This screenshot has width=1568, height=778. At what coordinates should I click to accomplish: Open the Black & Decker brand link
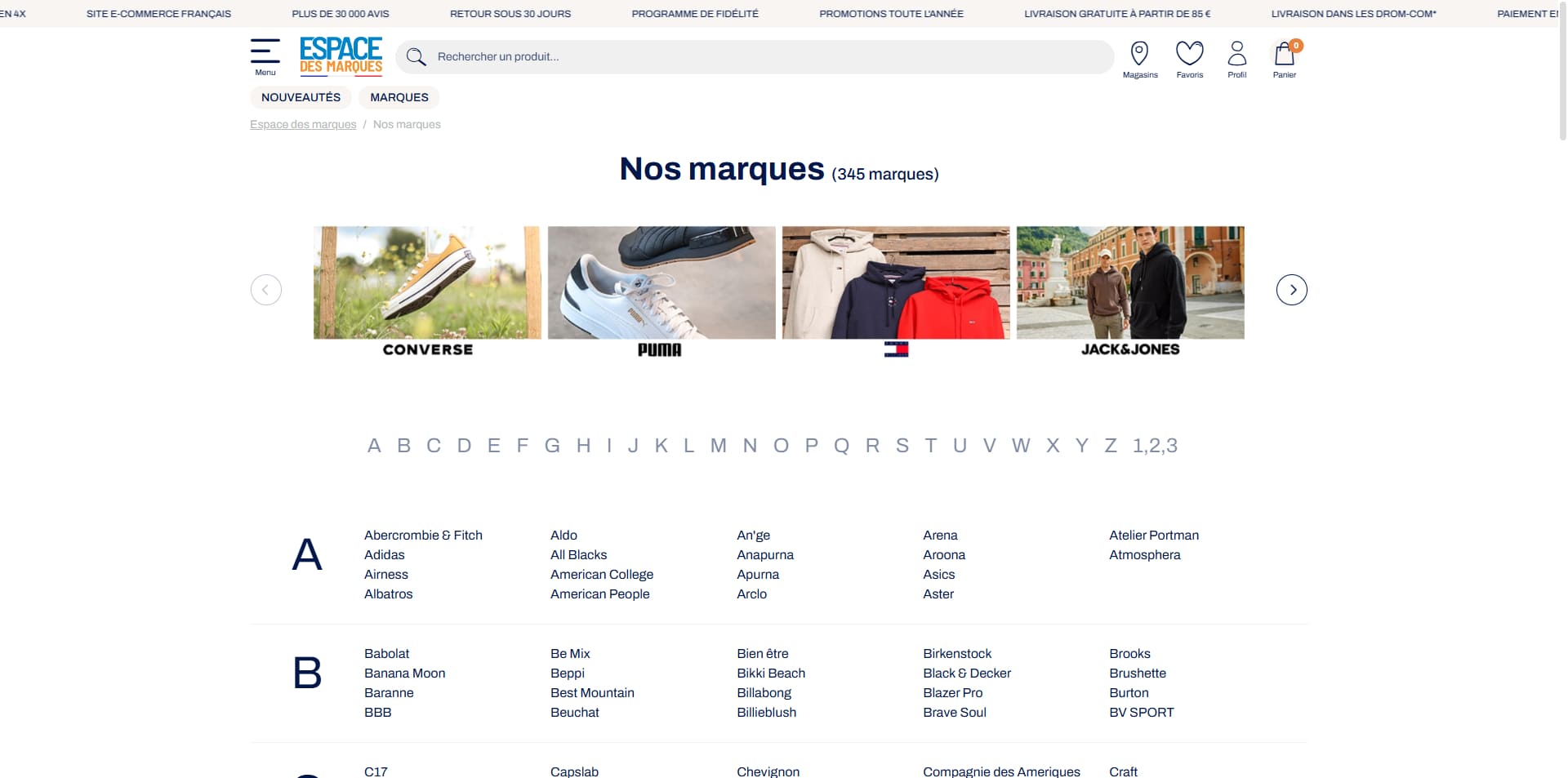pyautogui.click(x=967, y=674)
